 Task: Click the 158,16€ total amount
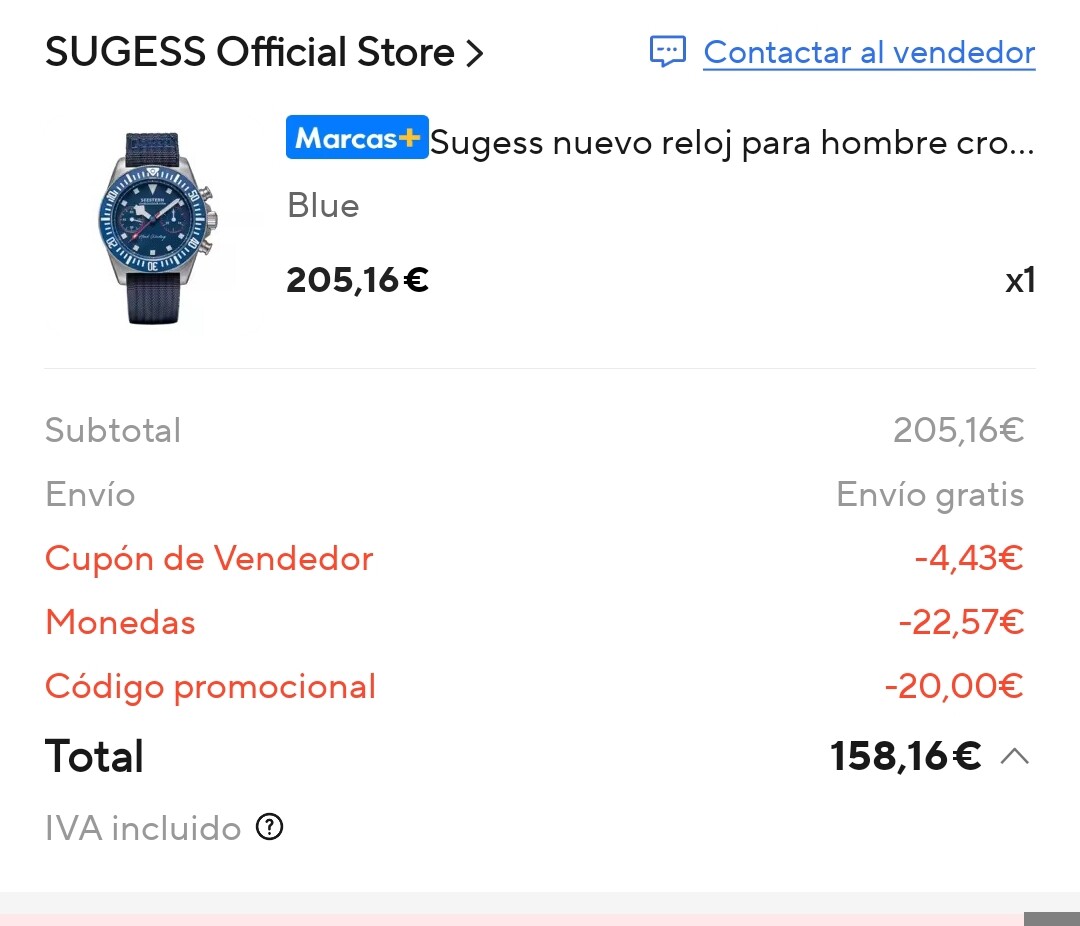coord(906,756)
